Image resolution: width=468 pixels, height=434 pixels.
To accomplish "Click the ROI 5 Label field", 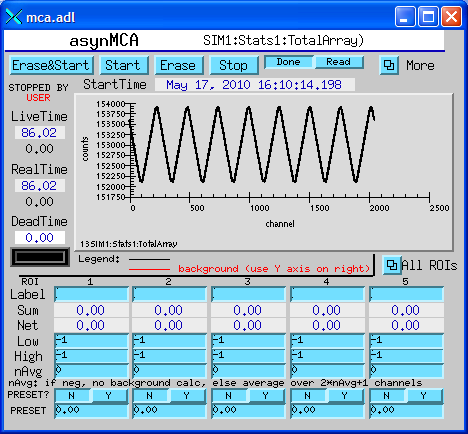I will [407, 294].
